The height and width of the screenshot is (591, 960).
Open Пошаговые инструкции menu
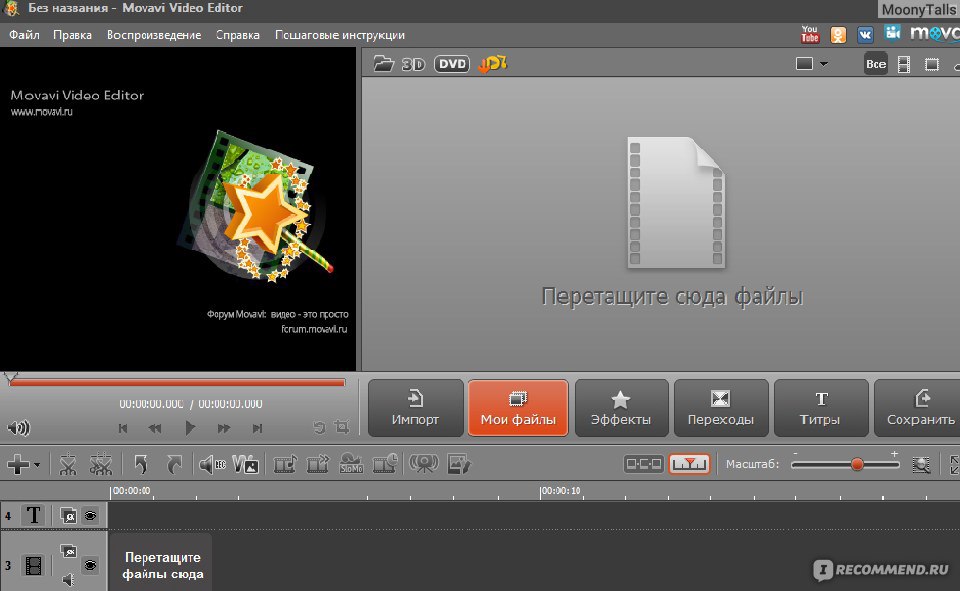pos(339,35)
